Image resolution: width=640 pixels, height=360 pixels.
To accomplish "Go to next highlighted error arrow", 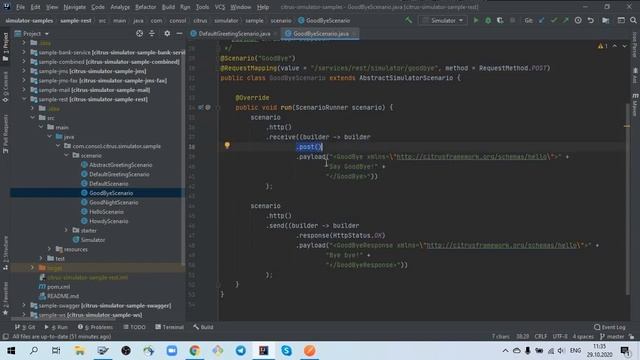I will [624, 46].
